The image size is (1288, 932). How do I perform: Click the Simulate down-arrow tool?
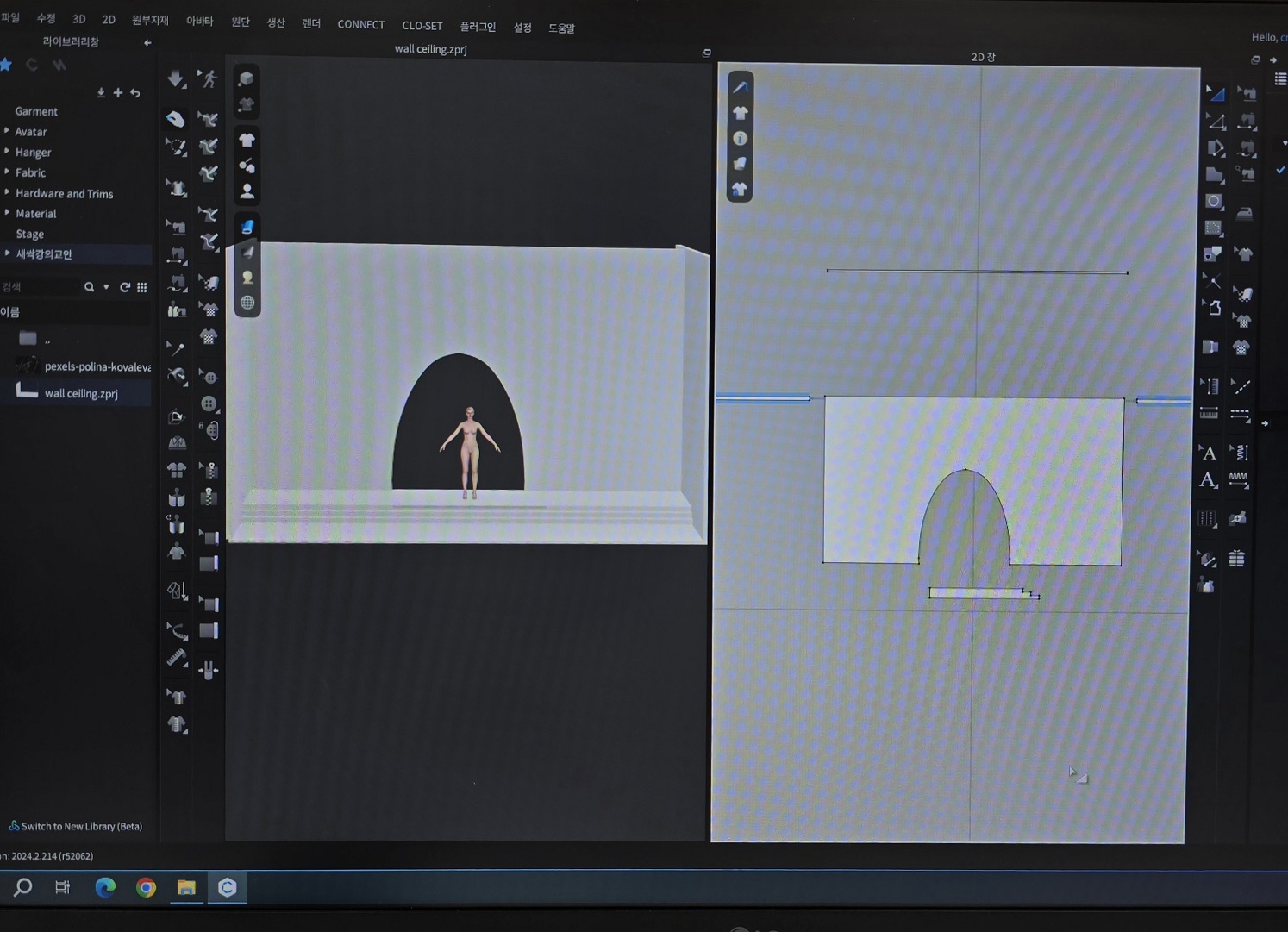[176, 79]
